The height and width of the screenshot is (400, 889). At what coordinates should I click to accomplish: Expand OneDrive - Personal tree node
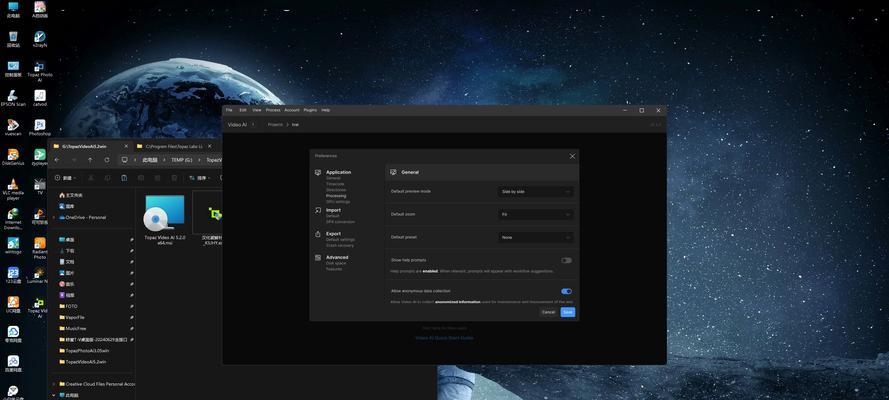[54, 218]
